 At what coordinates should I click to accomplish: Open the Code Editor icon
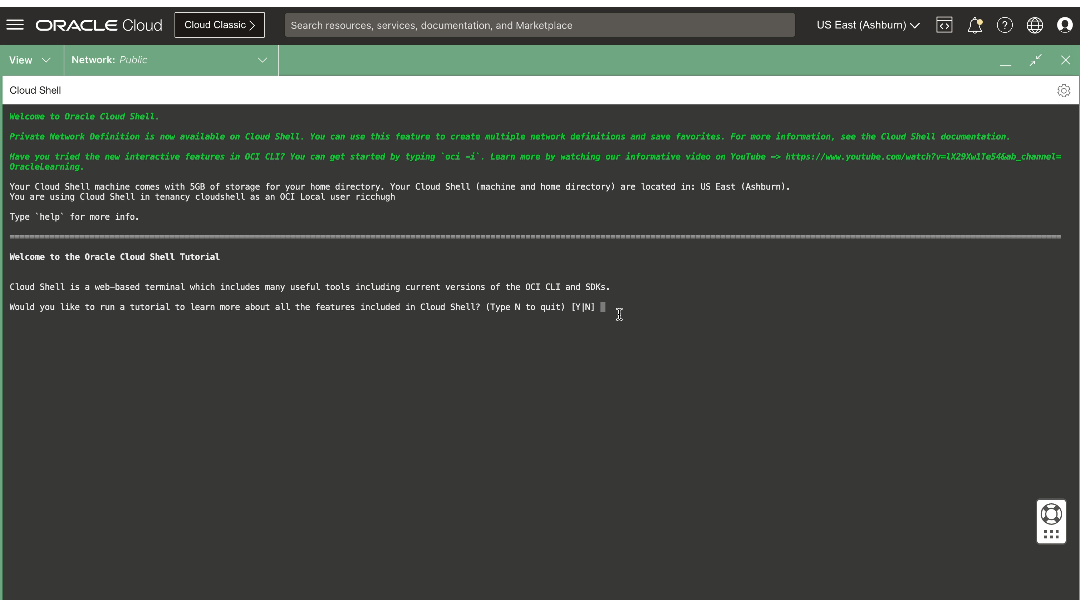[x=944, y=25]
